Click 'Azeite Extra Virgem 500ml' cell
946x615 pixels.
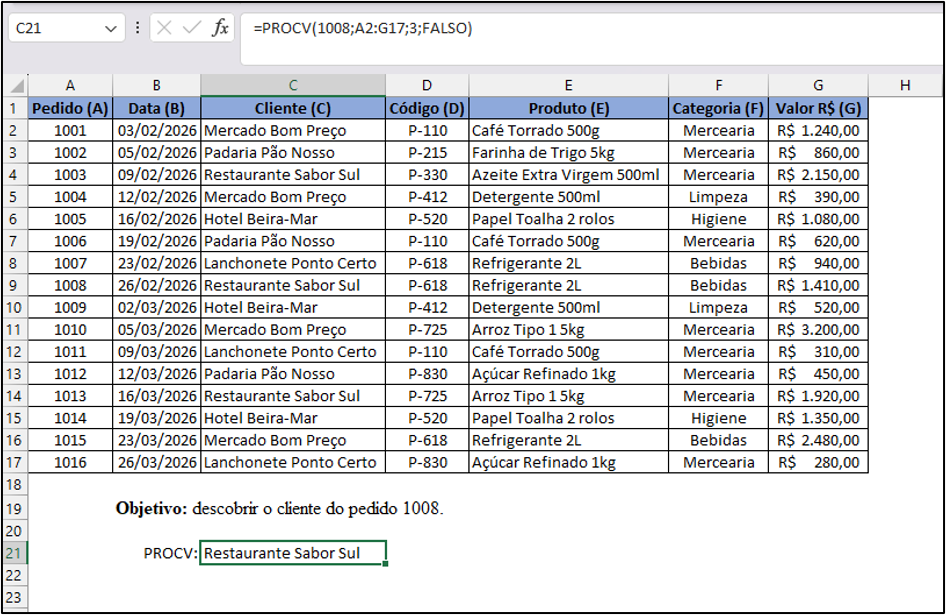568,175
